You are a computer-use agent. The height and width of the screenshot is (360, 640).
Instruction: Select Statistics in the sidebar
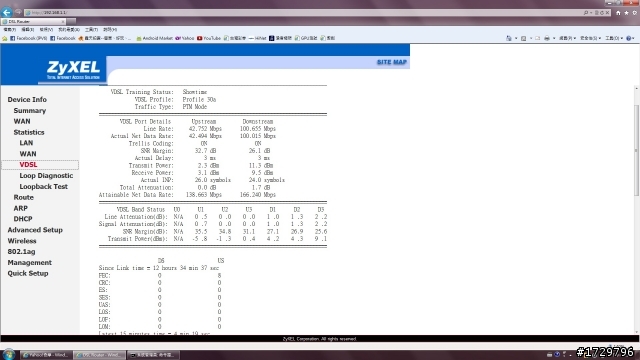(x=29, y=132)
